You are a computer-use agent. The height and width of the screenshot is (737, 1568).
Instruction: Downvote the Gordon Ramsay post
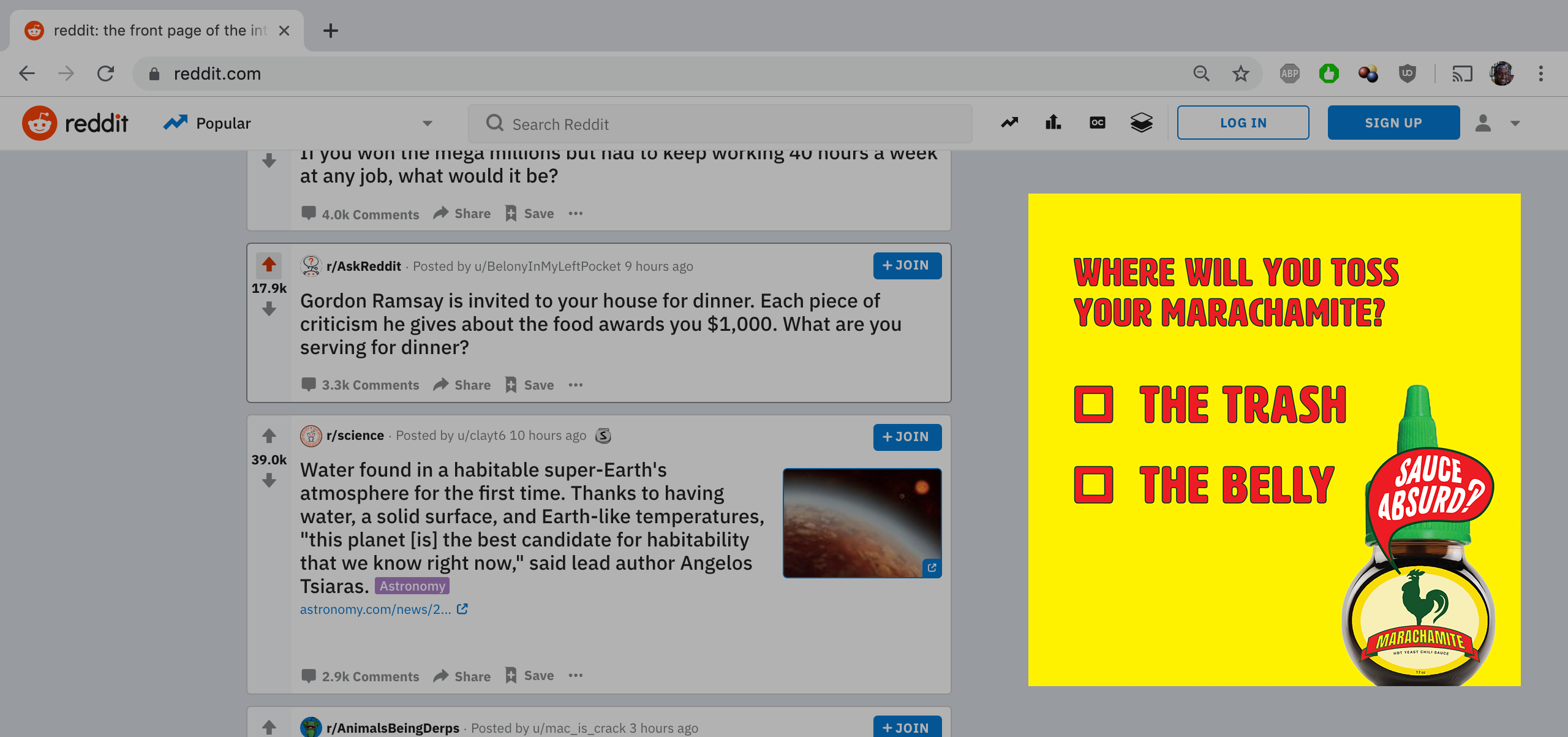(x=269, y=310)
